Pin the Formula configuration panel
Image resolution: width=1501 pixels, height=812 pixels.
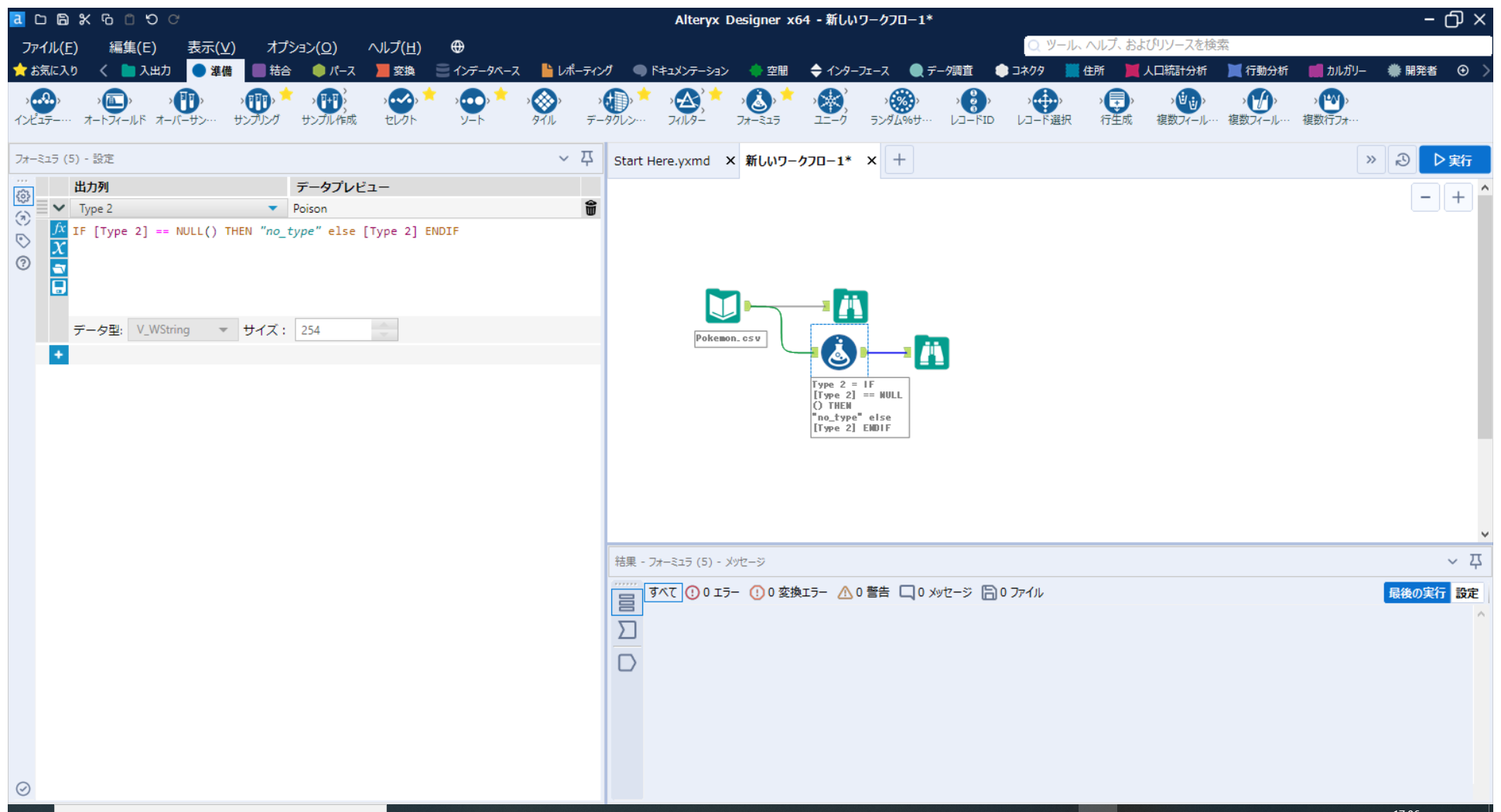click(x=587, y=159)
